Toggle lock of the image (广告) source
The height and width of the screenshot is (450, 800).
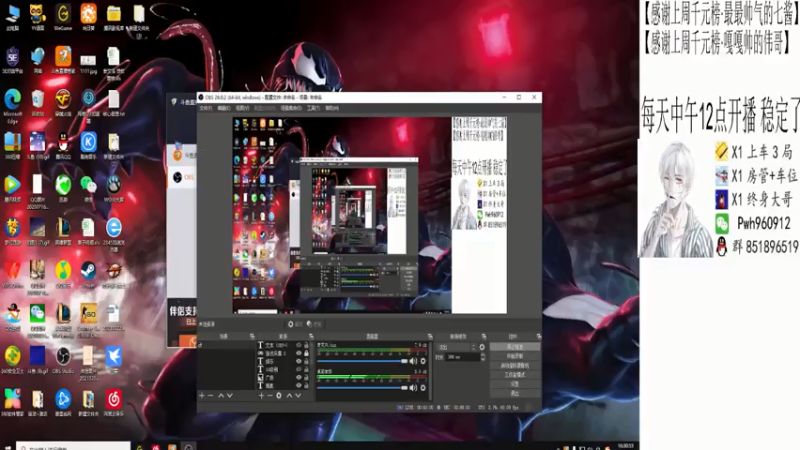(307, 378)
